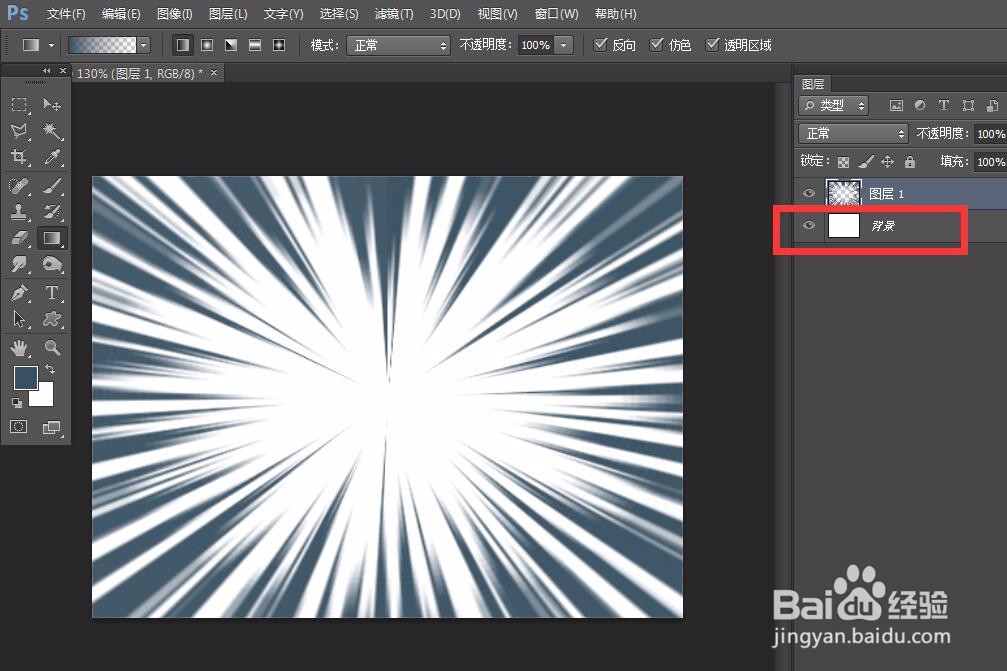
Task: Open the 帮助(H) menu
Action: [x=615, y=13]
